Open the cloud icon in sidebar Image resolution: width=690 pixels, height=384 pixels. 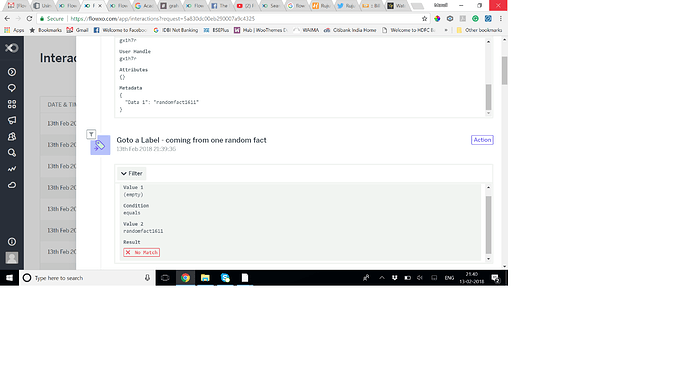(x=12, y=185)
